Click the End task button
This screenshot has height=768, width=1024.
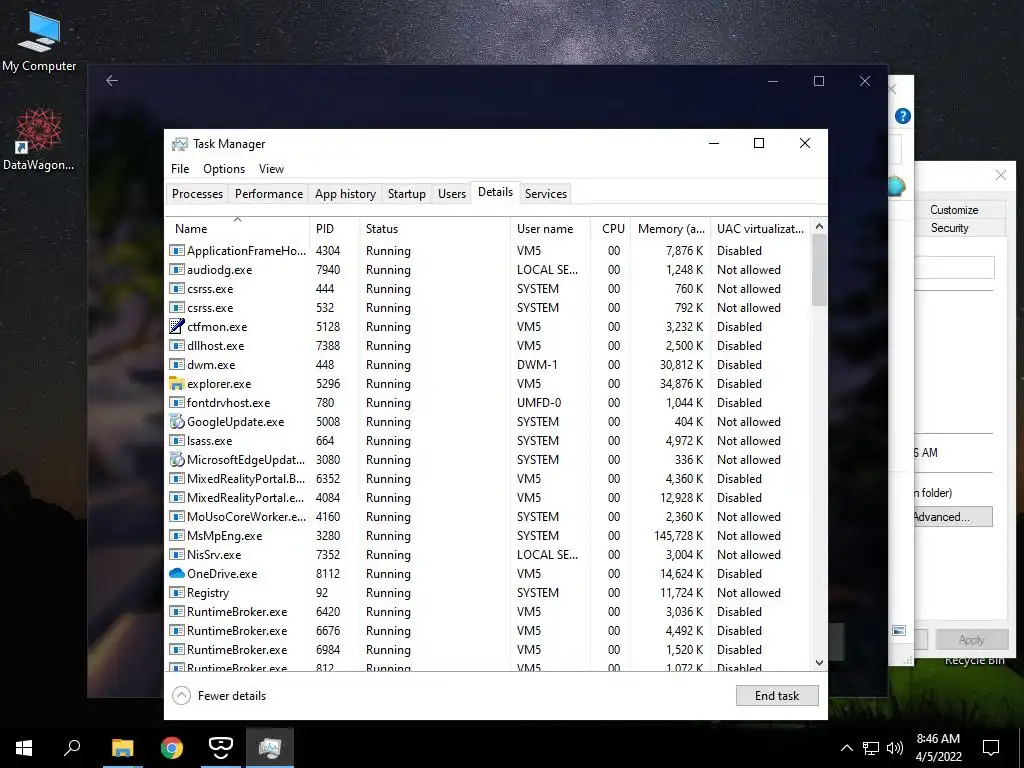[776, 696]
